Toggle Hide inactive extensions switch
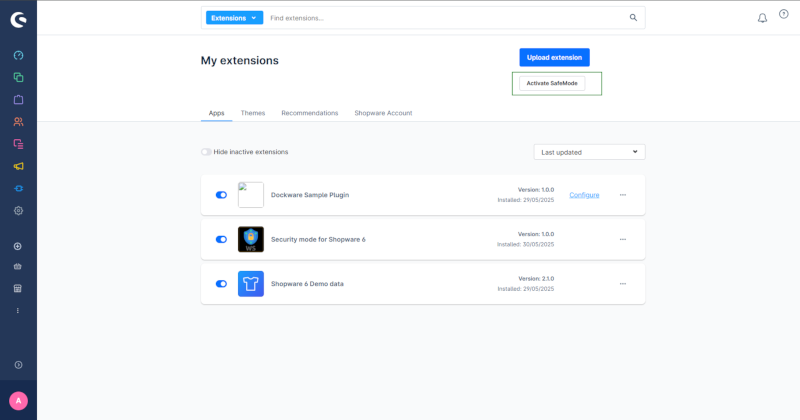This screenshot has height=420, width=800. click(x=206, y=152)
